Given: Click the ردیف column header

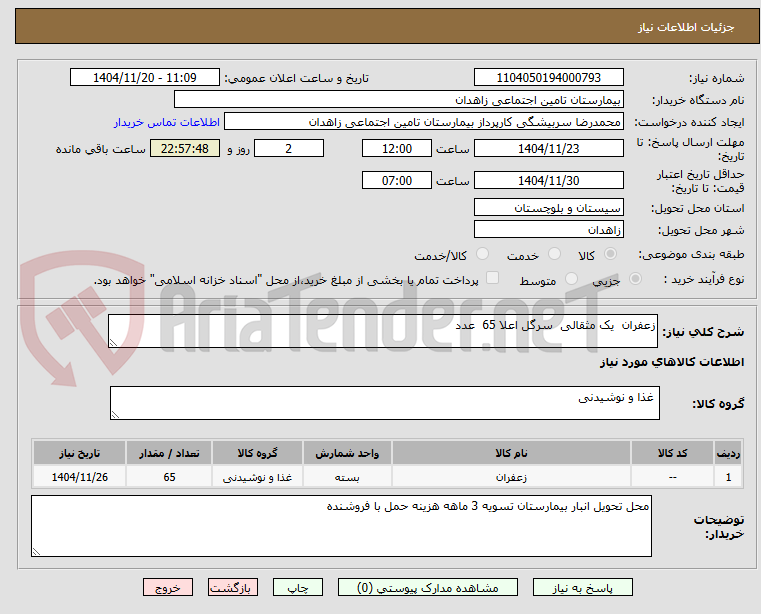Looking at the screenshot, I should pyautogui.click(x=728, y=453).
